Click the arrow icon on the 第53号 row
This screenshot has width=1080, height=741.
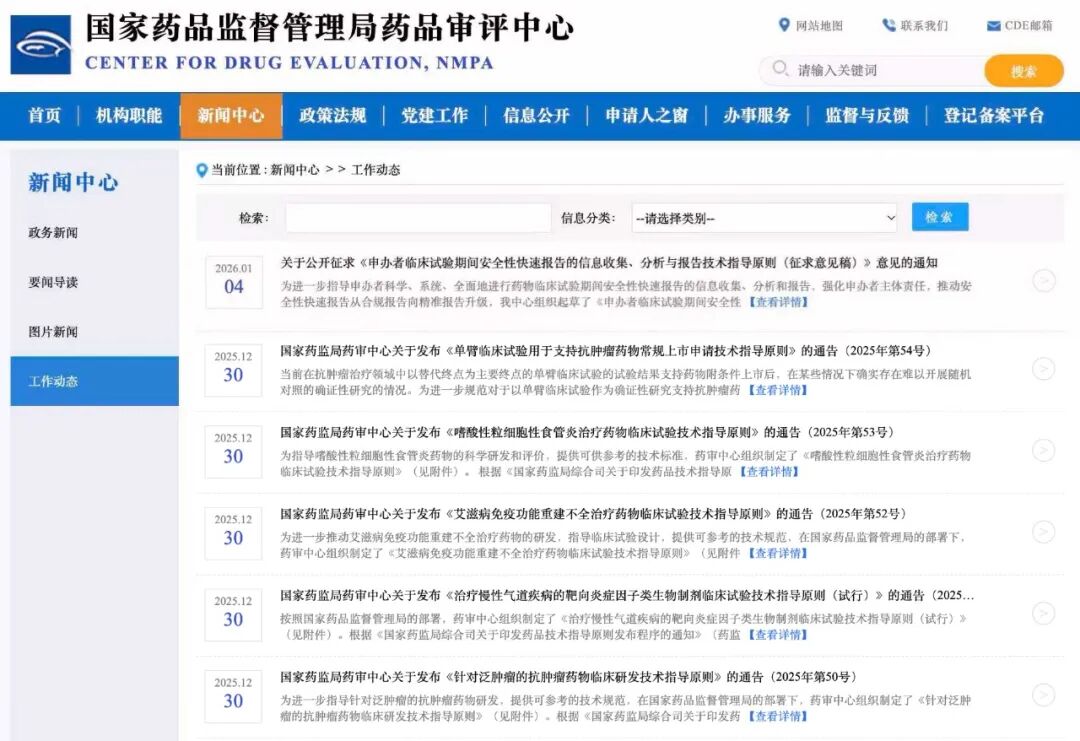click(1044, 450)
